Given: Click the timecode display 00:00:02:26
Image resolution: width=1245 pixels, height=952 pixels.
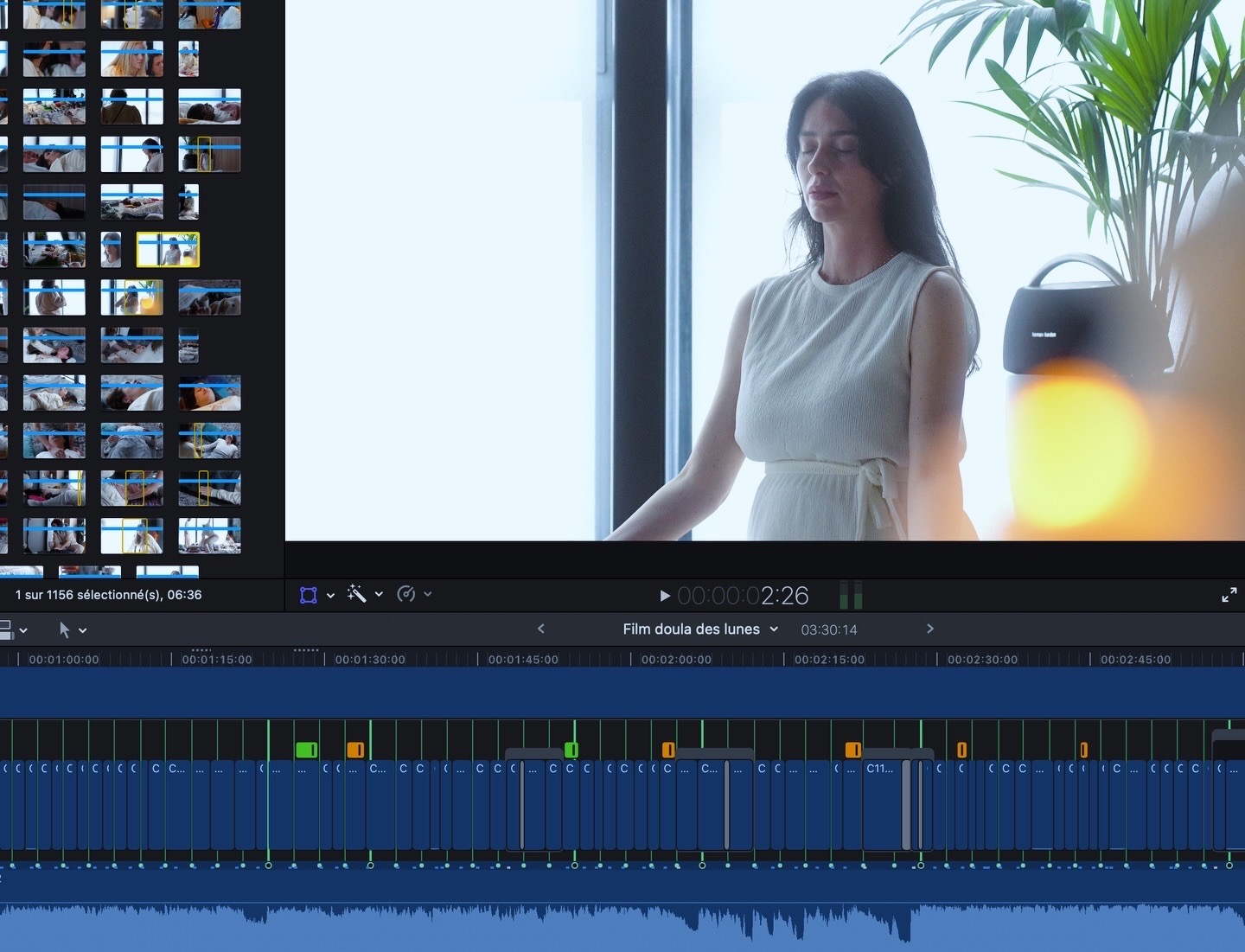Looking at the screenshot, I should [x=743, y=596].
